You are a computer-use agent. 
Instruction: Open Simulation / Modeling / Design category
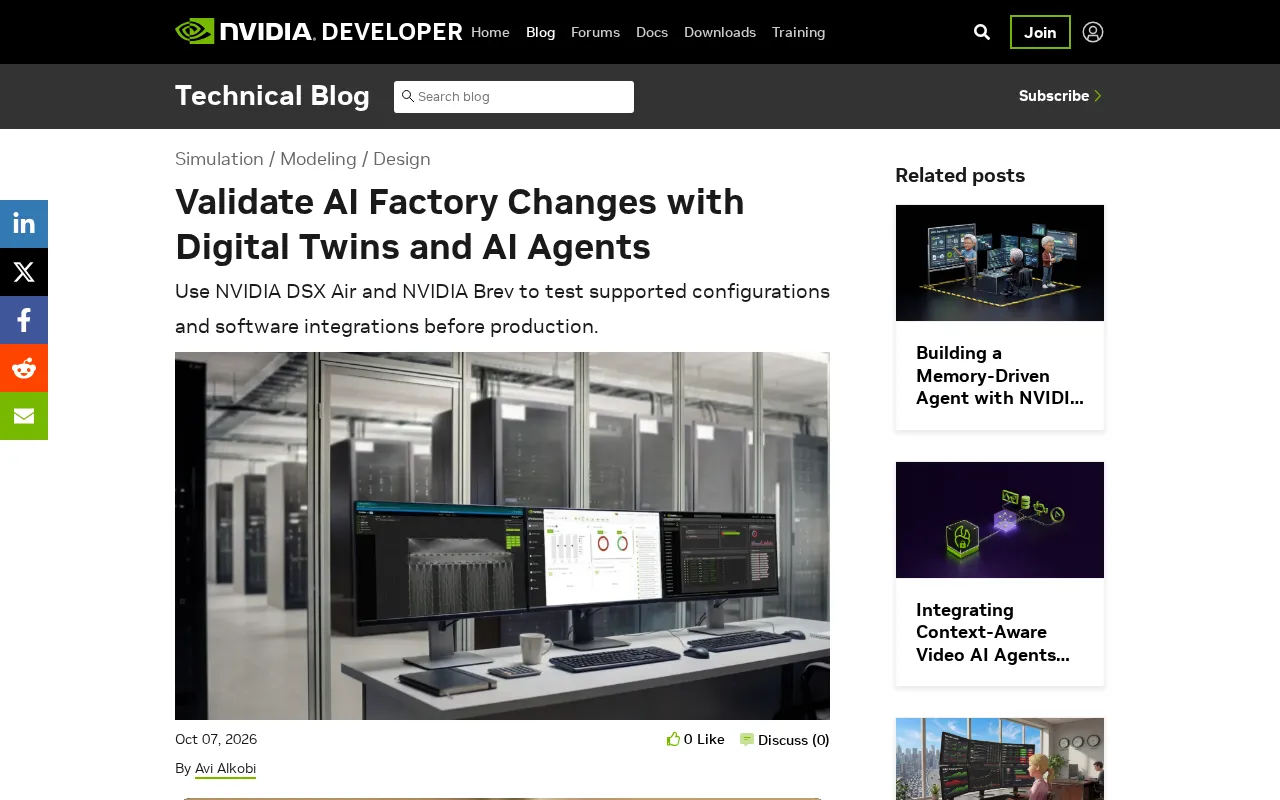tap(303, 159)
